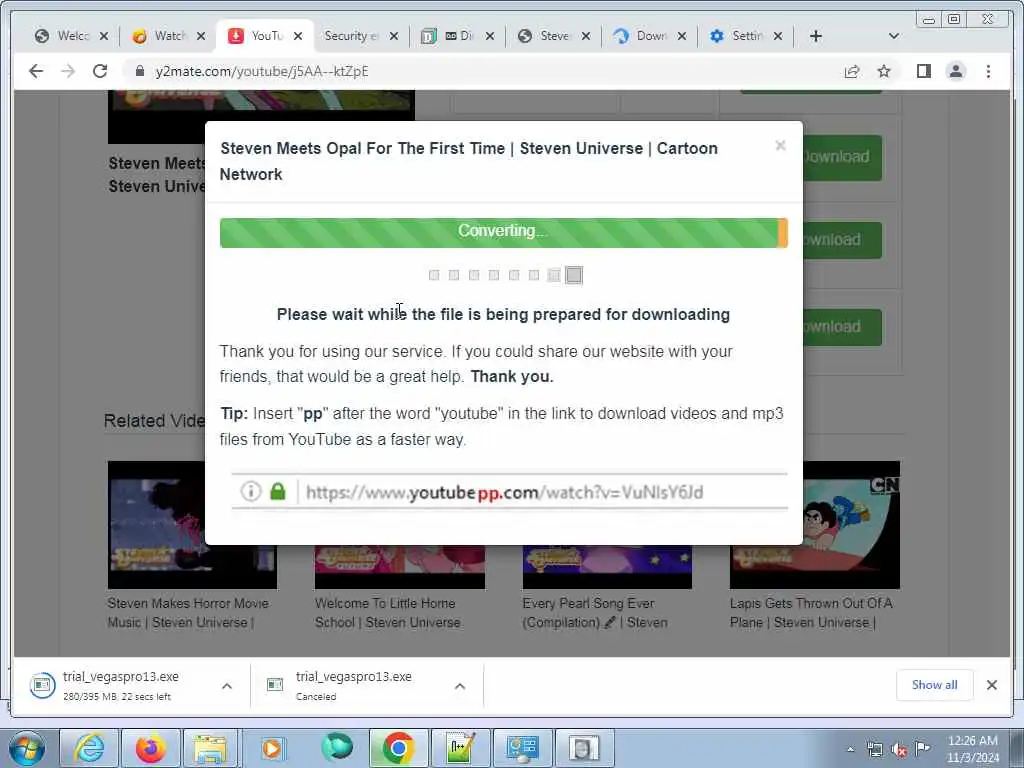Open Welcome To Little Home School link
Viewport: 1024px width, 768px height.
coord(387,613)
